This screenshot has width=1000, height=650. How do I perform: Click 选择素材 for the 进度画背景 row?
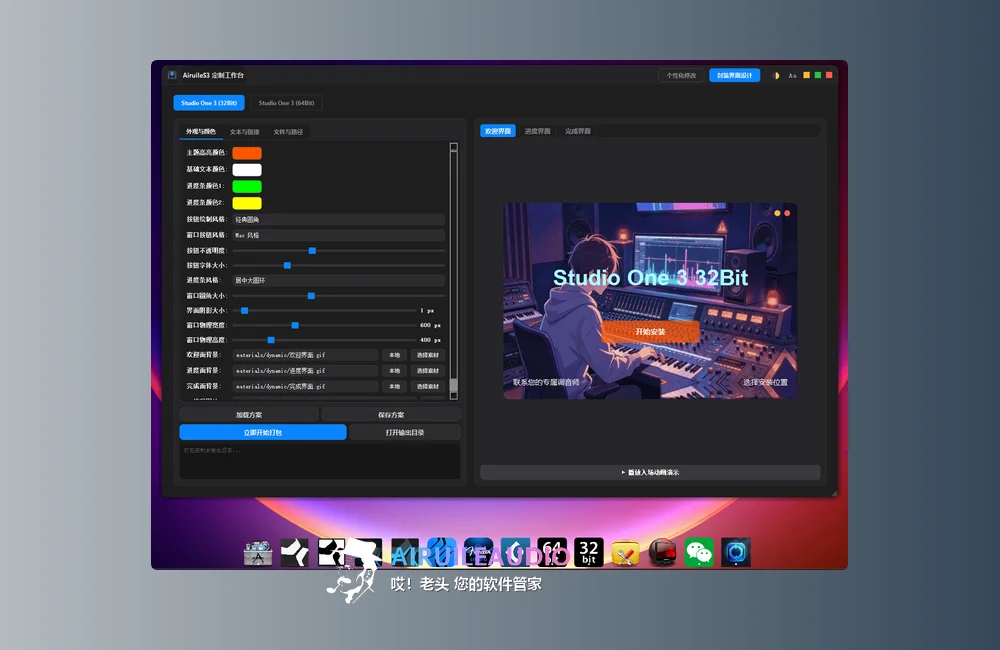point(428,371)
